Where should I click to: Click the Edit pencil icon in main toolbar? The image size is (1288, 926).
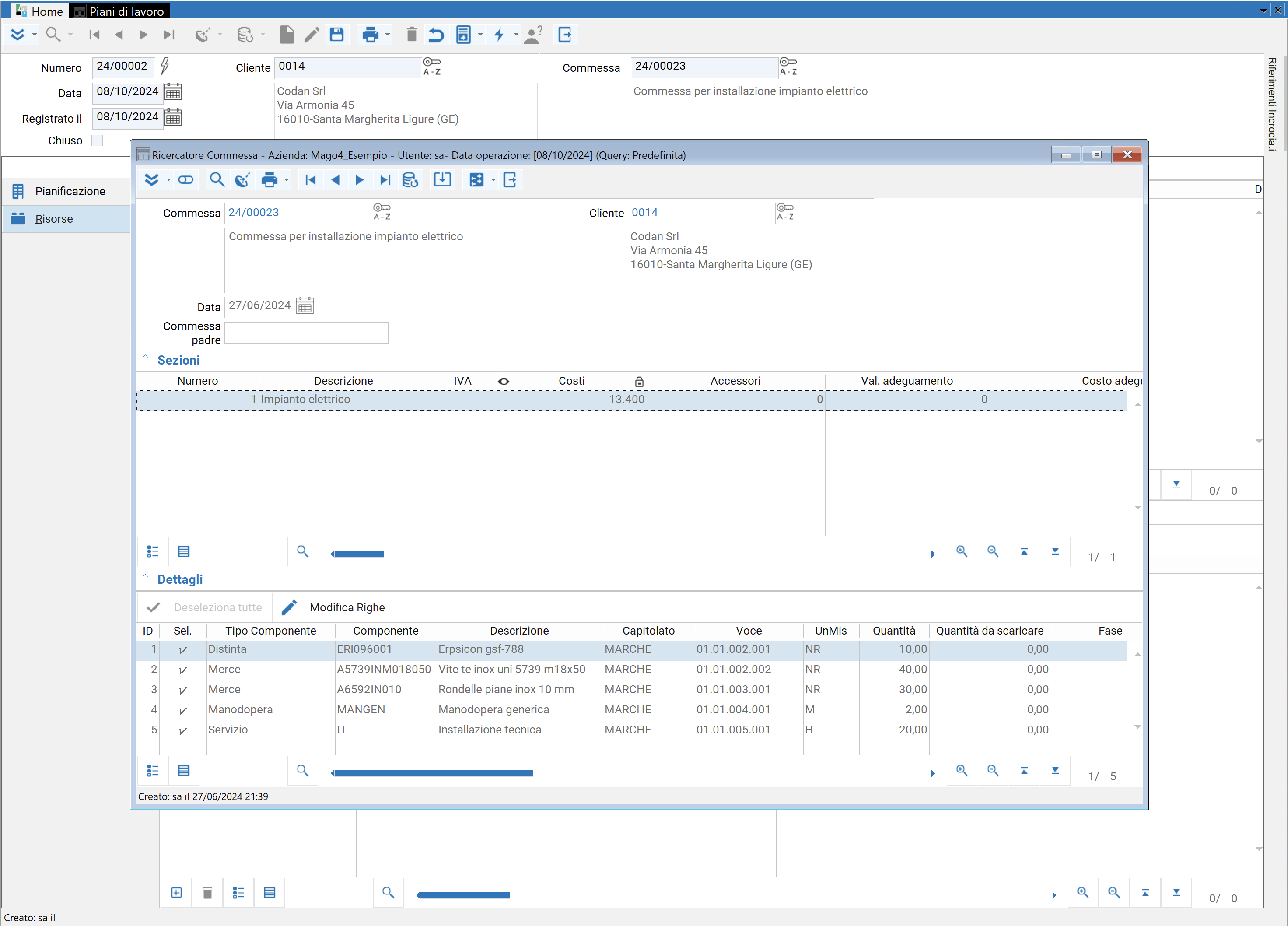(312, 35)
